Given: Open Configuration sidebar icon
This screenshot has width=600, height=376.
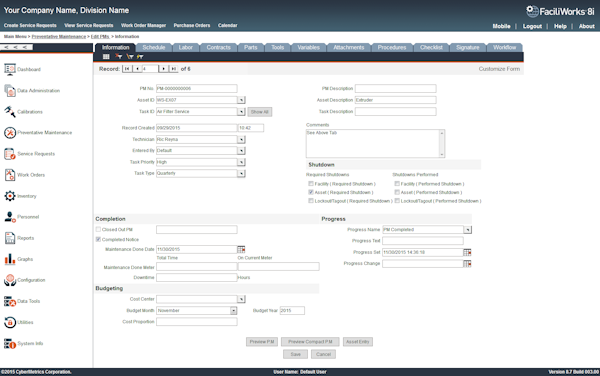Looking at the screenshot, I should tap(10, 280).
